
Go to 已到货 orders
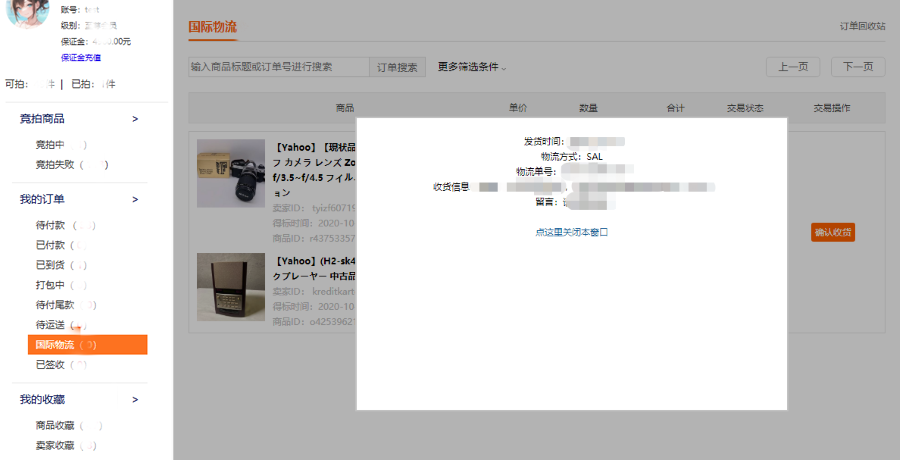coord(51,265)
